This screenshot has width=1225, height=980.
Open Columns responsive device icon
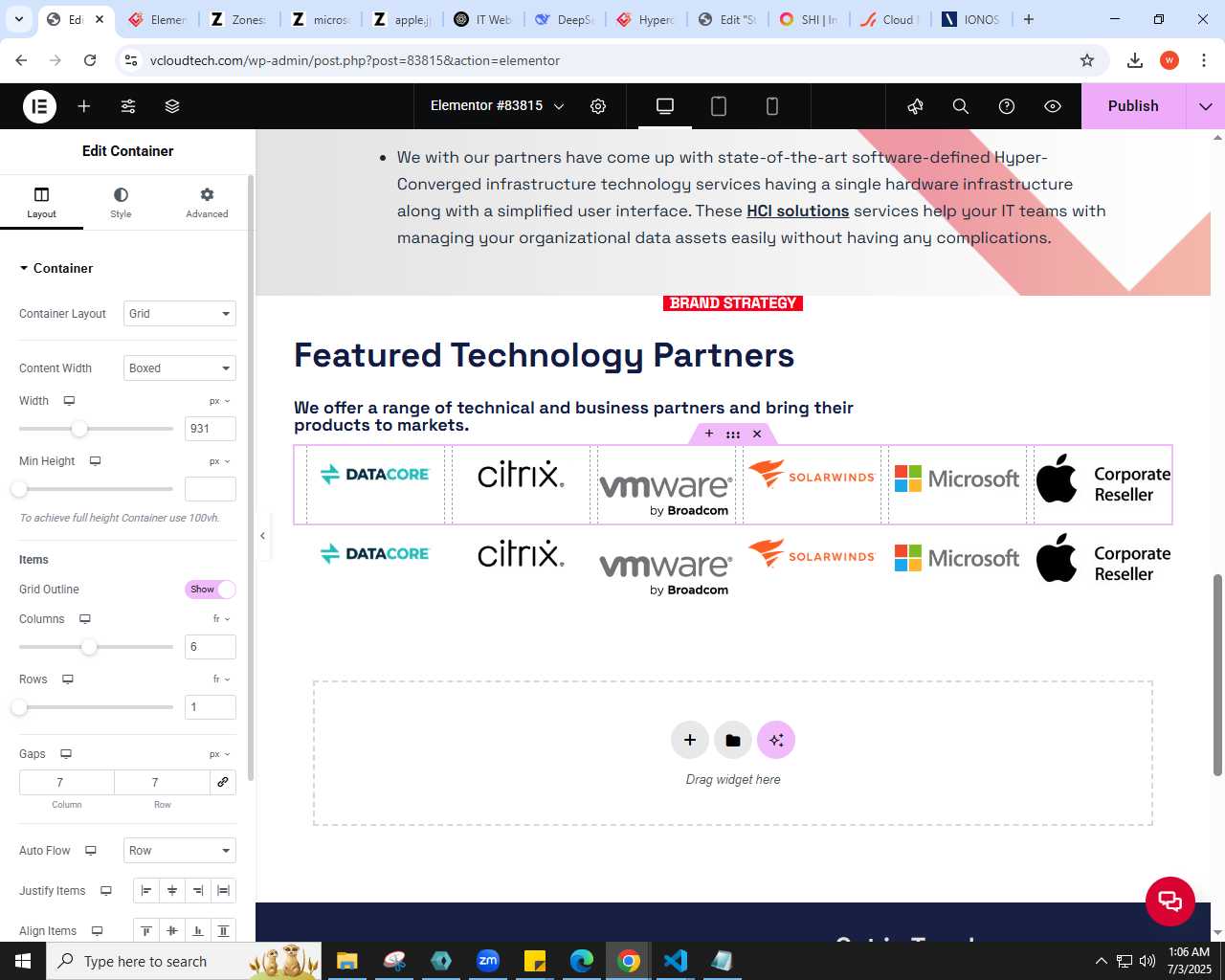[85, 619]
